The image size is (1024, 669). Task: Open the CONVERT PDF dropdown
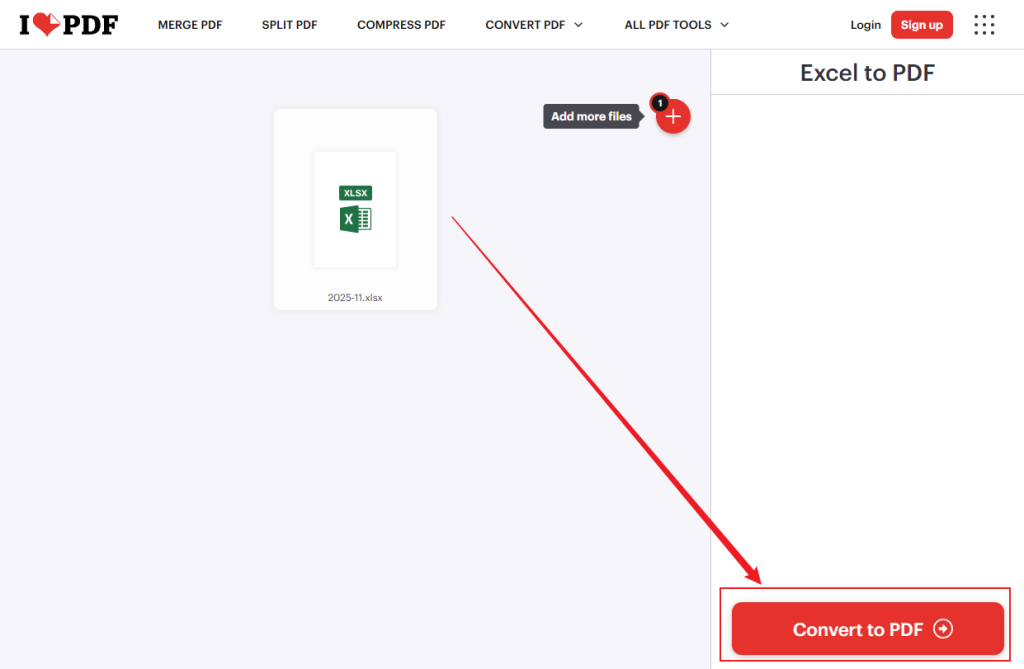525,24
